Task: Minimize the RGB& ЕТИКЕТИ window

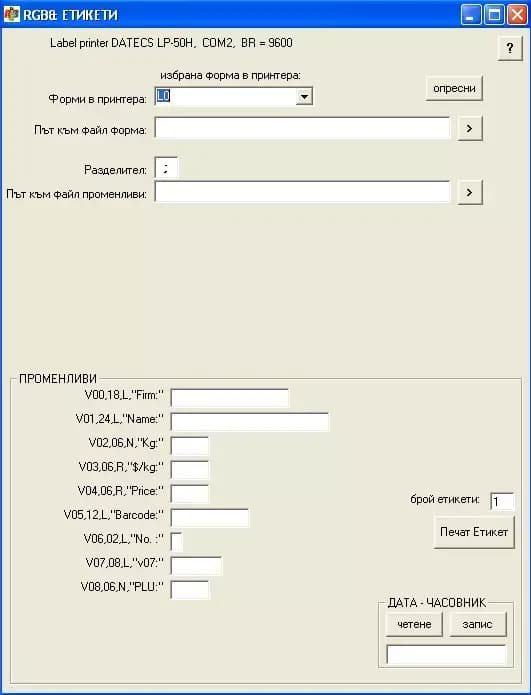Action: coord(470,15)
